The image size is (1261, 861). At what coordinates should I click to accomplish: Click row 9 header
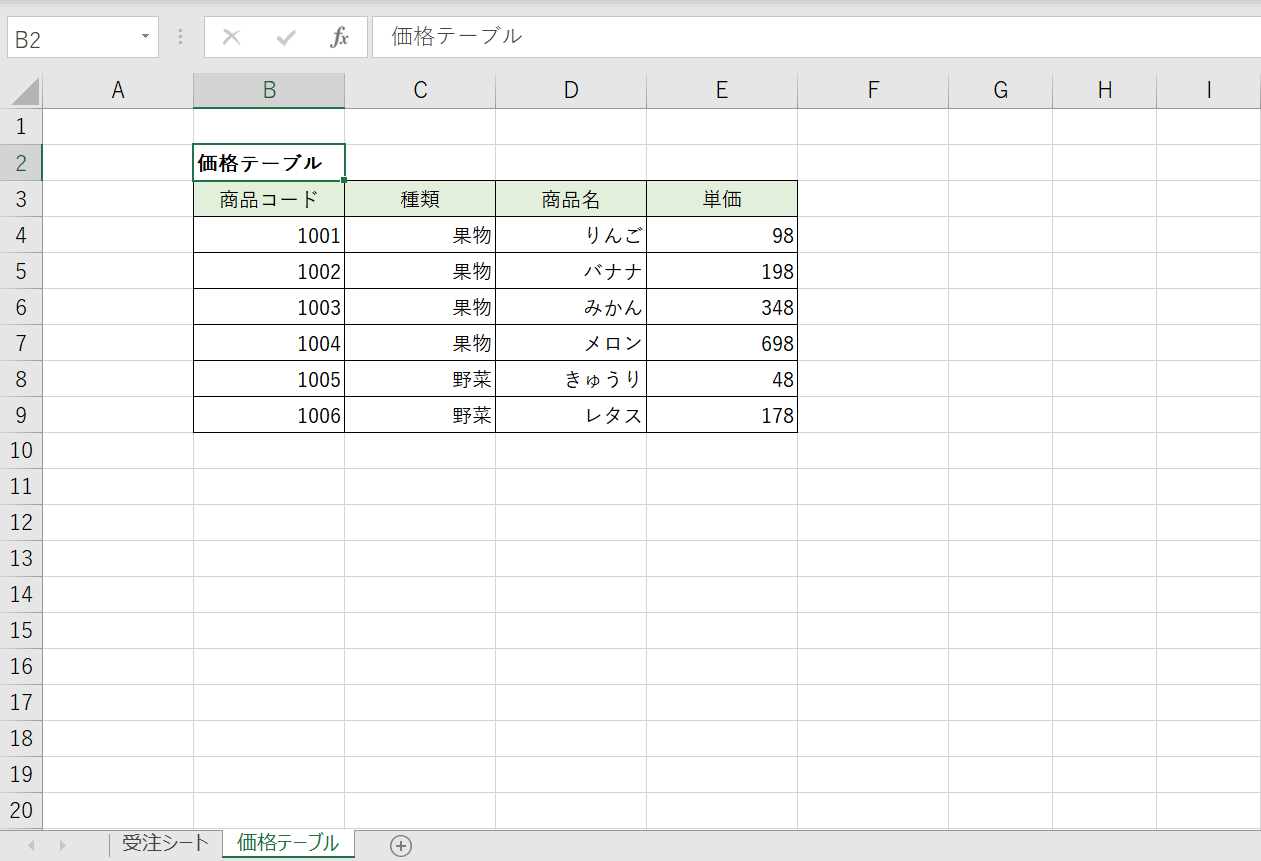pyautogui.click(x=22, y=414)
